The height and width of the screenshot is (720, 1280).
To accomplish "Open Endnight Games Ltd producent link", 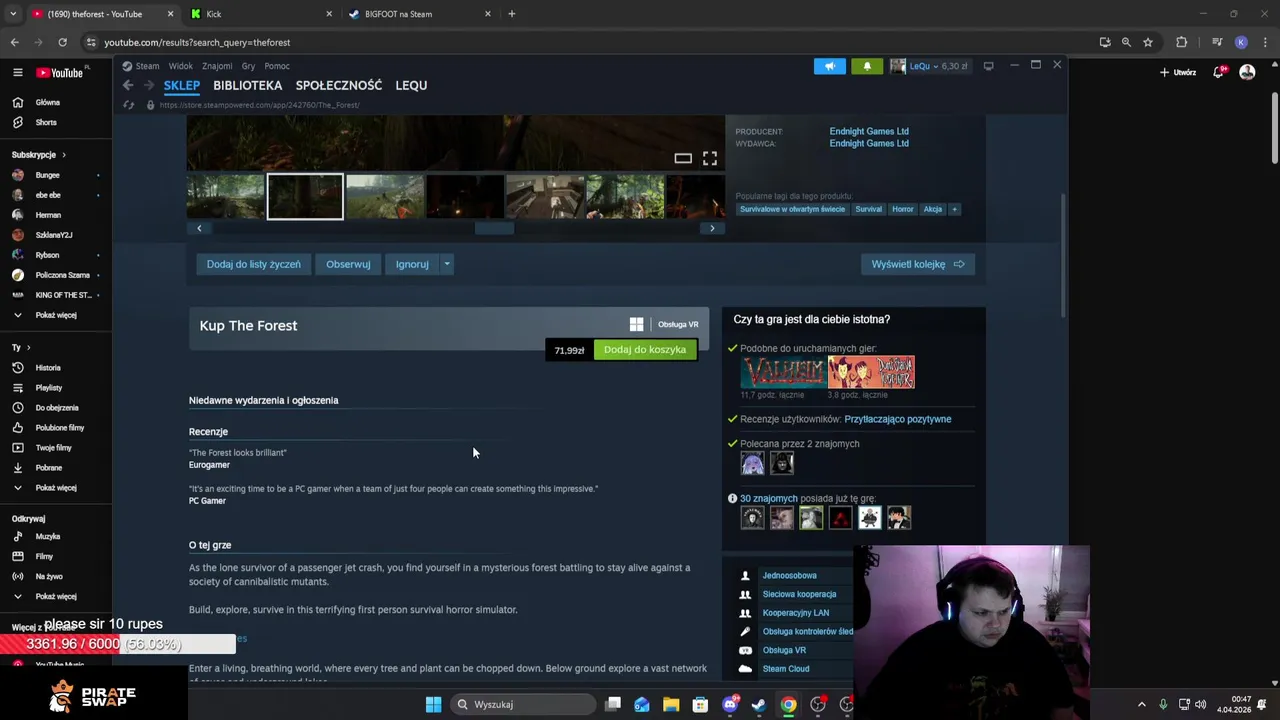I will (869, 131).
